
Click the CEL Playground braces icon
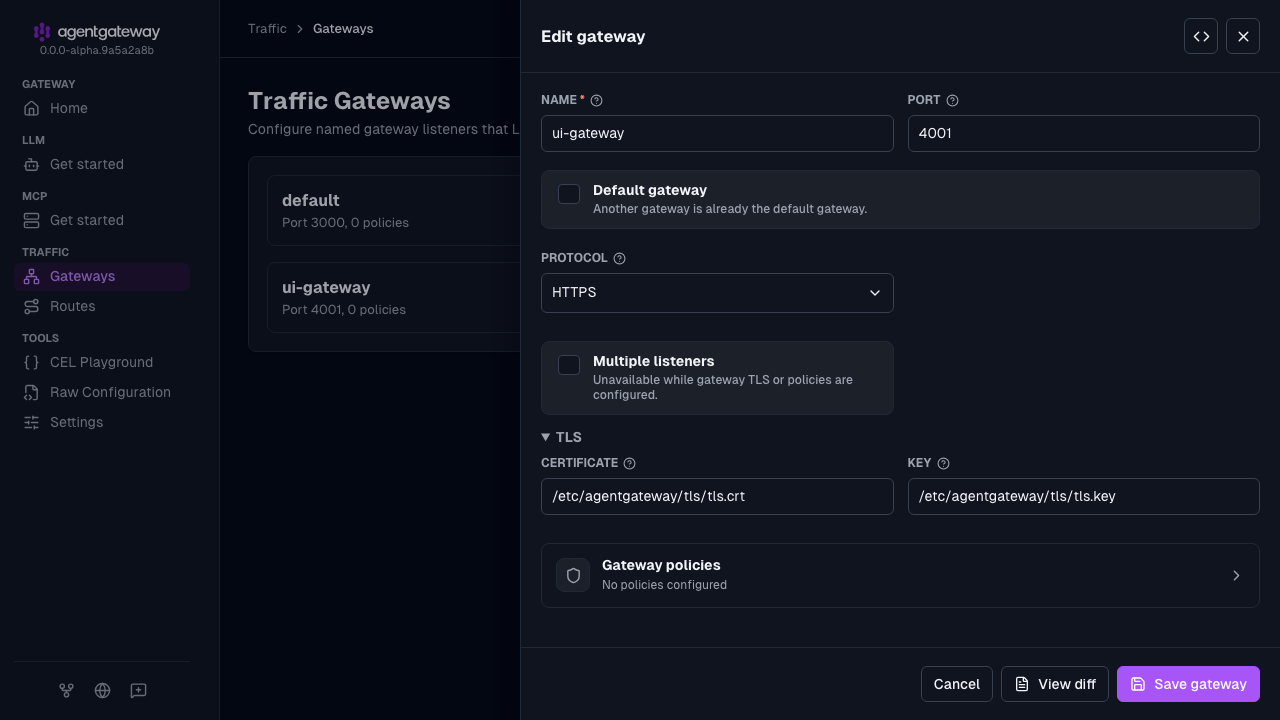(x=32, y=362)
